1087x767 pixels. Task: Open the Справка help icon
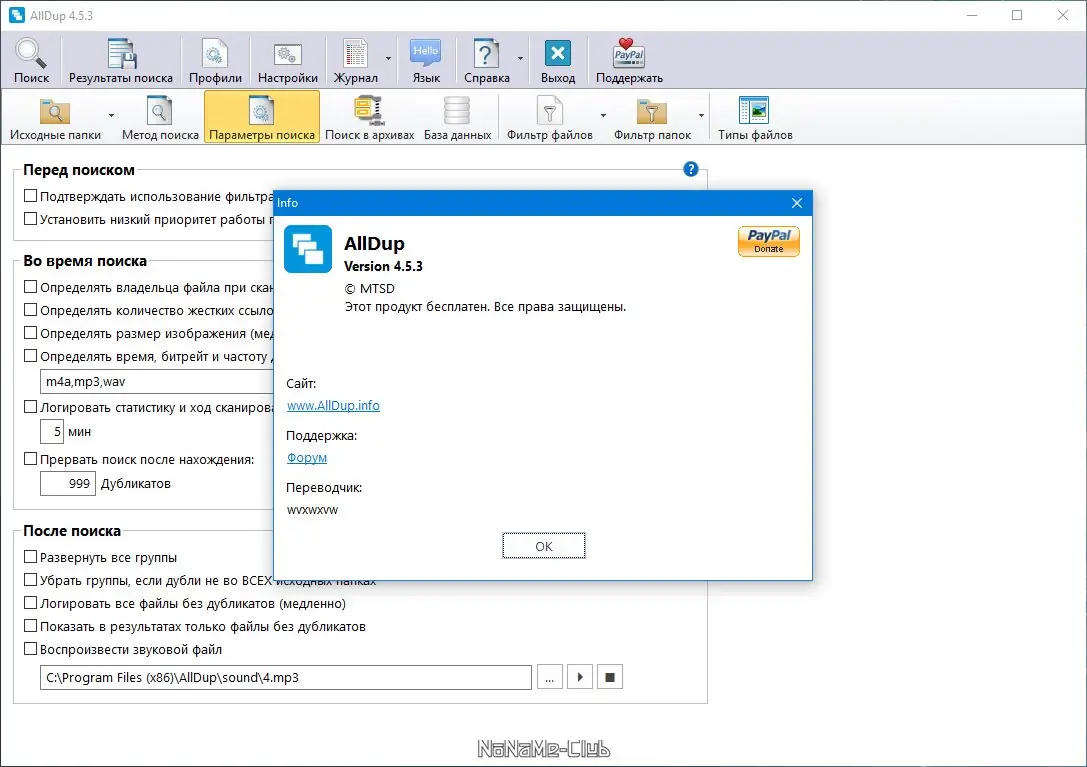[486, 54]
